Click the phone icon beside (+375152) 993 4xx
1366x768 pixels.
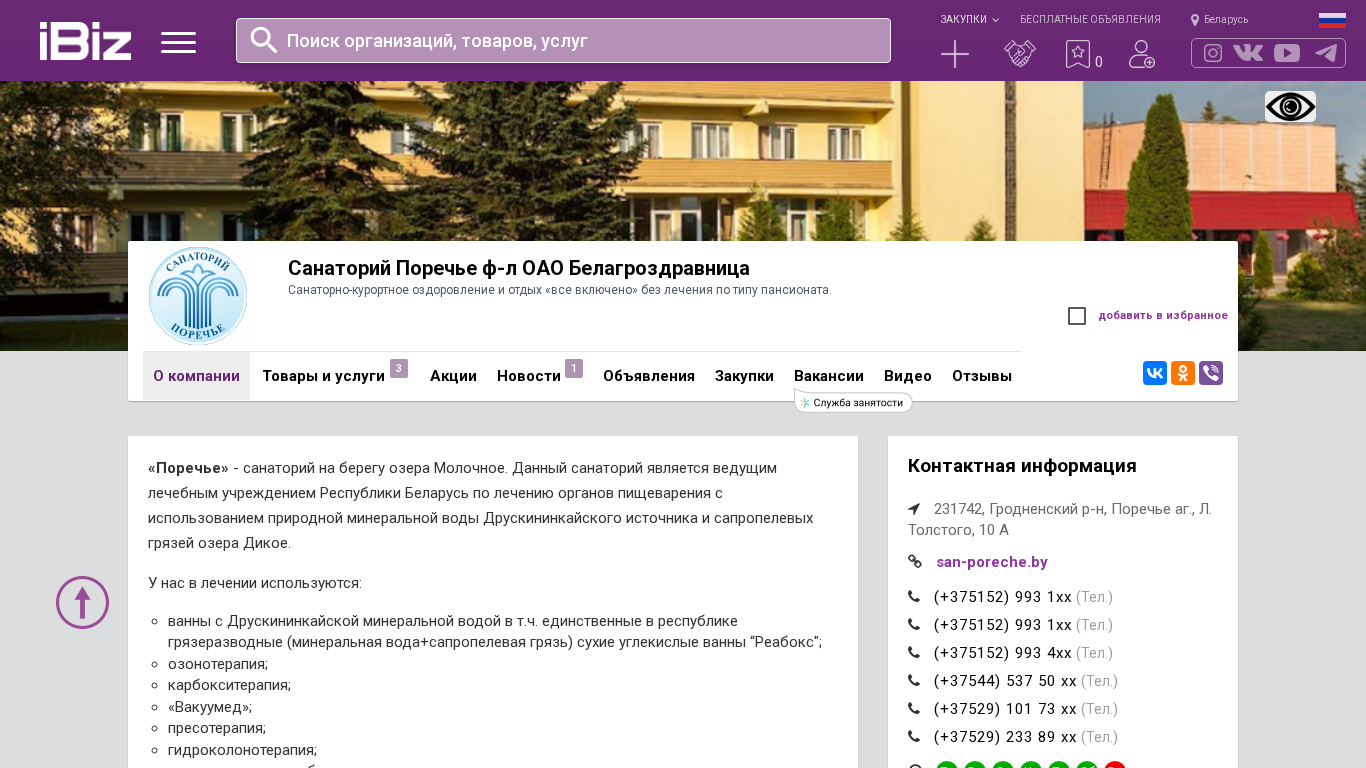(914, 653)
